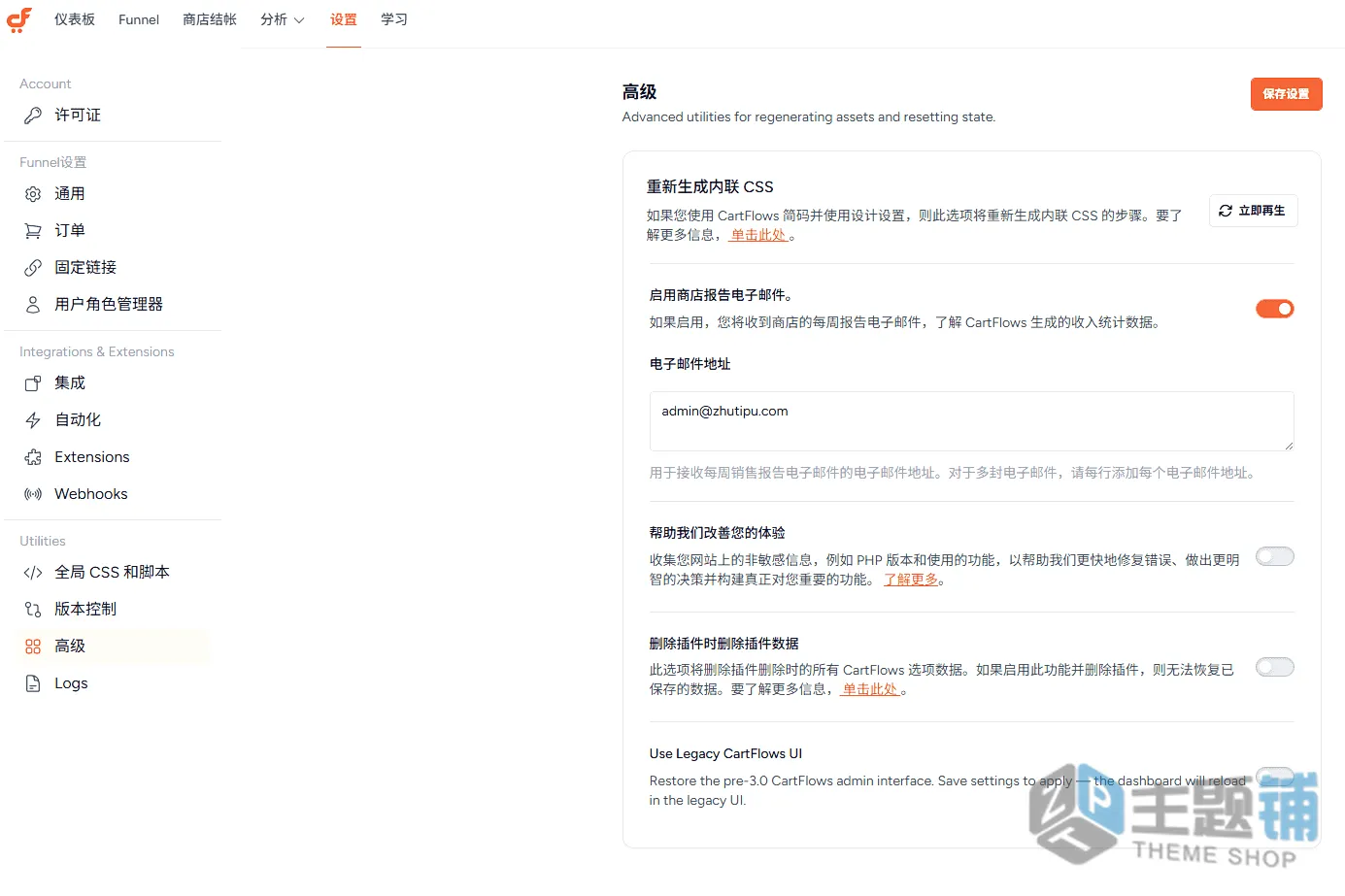Disable the 启用商店报告电子邮件 toggle
Screen dimensions: 1345x896
(1275, 309)
